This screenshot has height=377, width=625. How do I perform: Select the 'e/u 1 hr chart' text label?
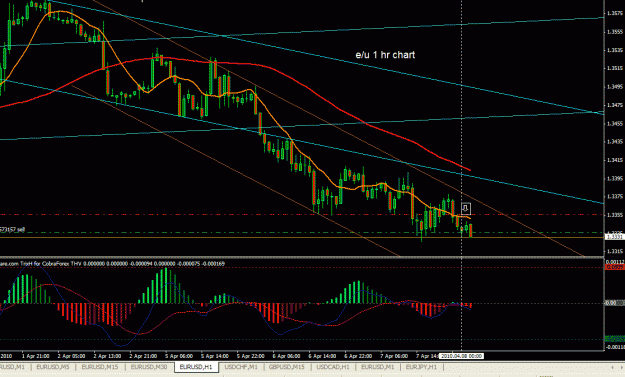385,55
